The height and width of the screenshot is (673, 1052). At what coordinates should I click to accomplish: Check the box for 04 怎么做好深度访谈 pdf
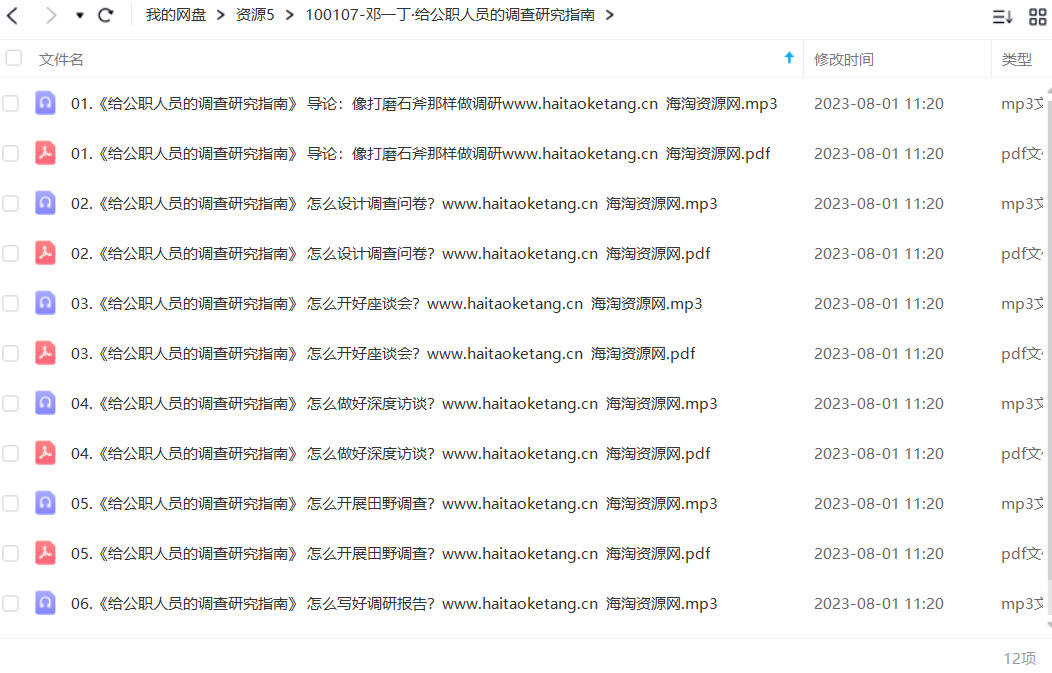pyautogui.click(x=11, y=454)
